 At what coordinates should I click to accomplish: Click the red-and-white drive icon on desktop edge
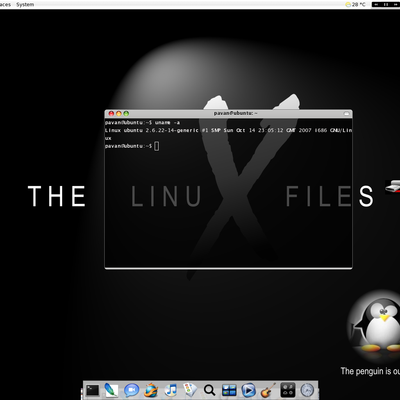pyautogui.click(x=393, y=187)
